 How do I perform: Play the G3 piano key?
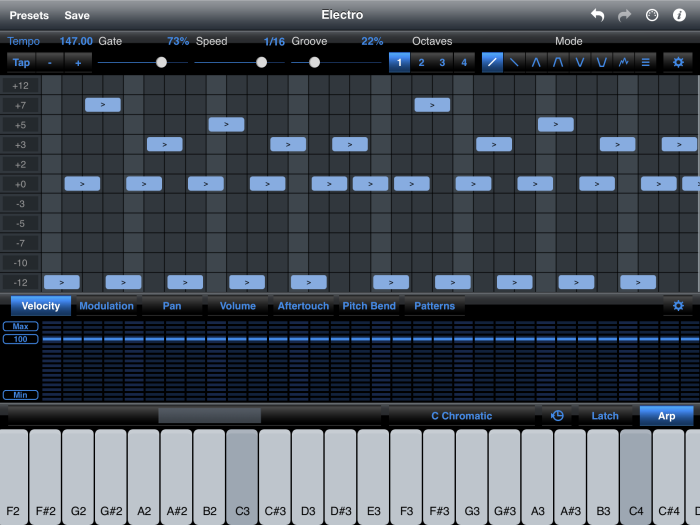click(472, 477)
